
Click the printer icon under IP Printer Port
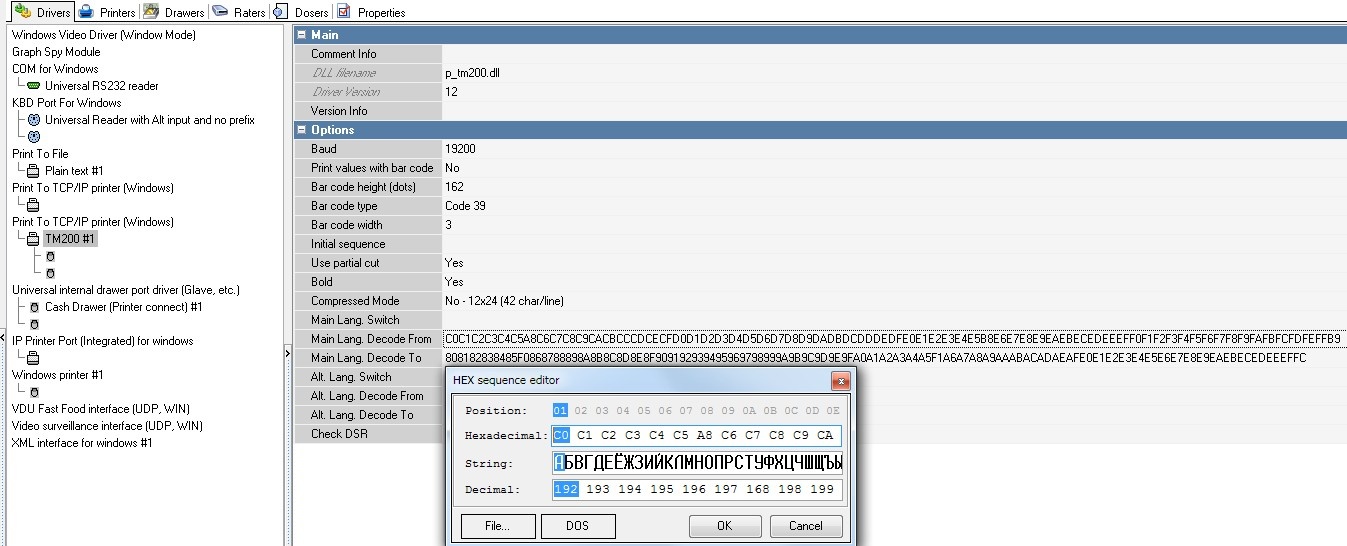click(x=34, y=358)
